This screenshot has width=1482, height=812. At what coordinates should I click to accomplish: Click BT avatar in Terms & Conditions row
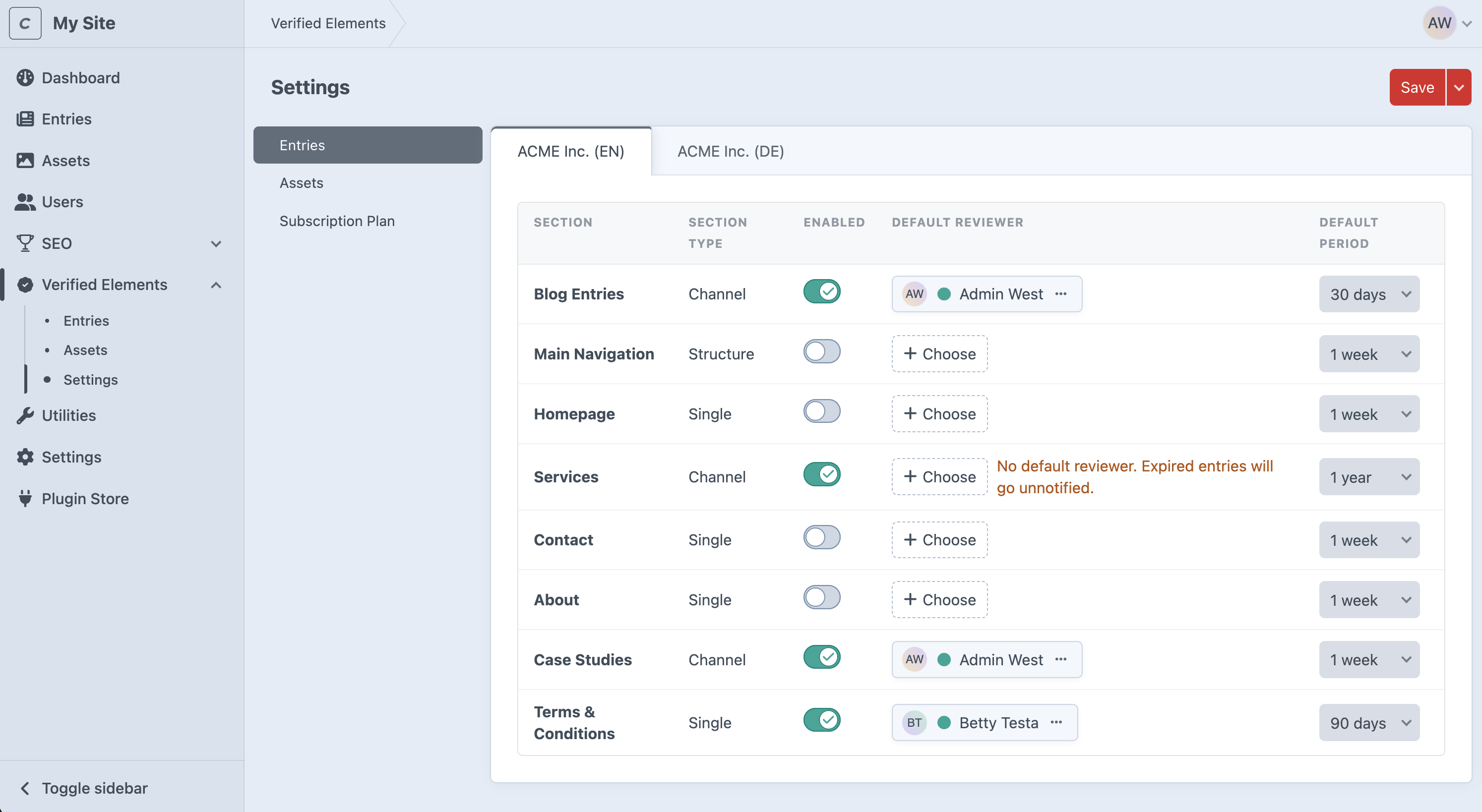click(914, 722)
